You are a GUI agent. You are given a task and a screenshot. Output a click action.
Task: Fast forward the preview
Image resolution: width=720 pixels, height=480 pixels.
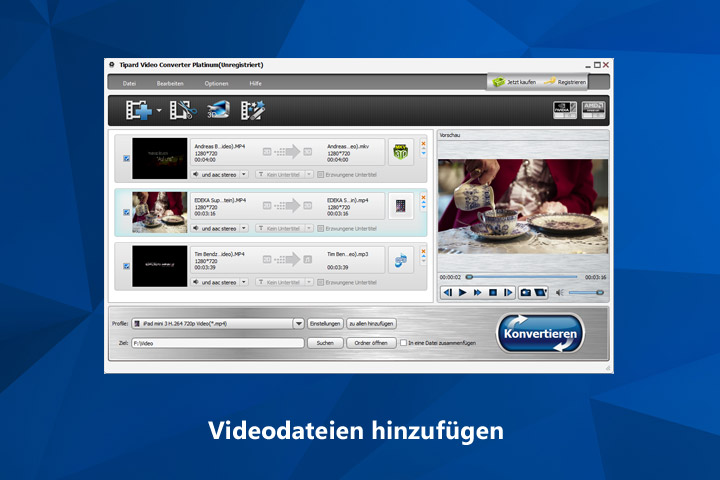pyautogui.click(x=478, y=293)
